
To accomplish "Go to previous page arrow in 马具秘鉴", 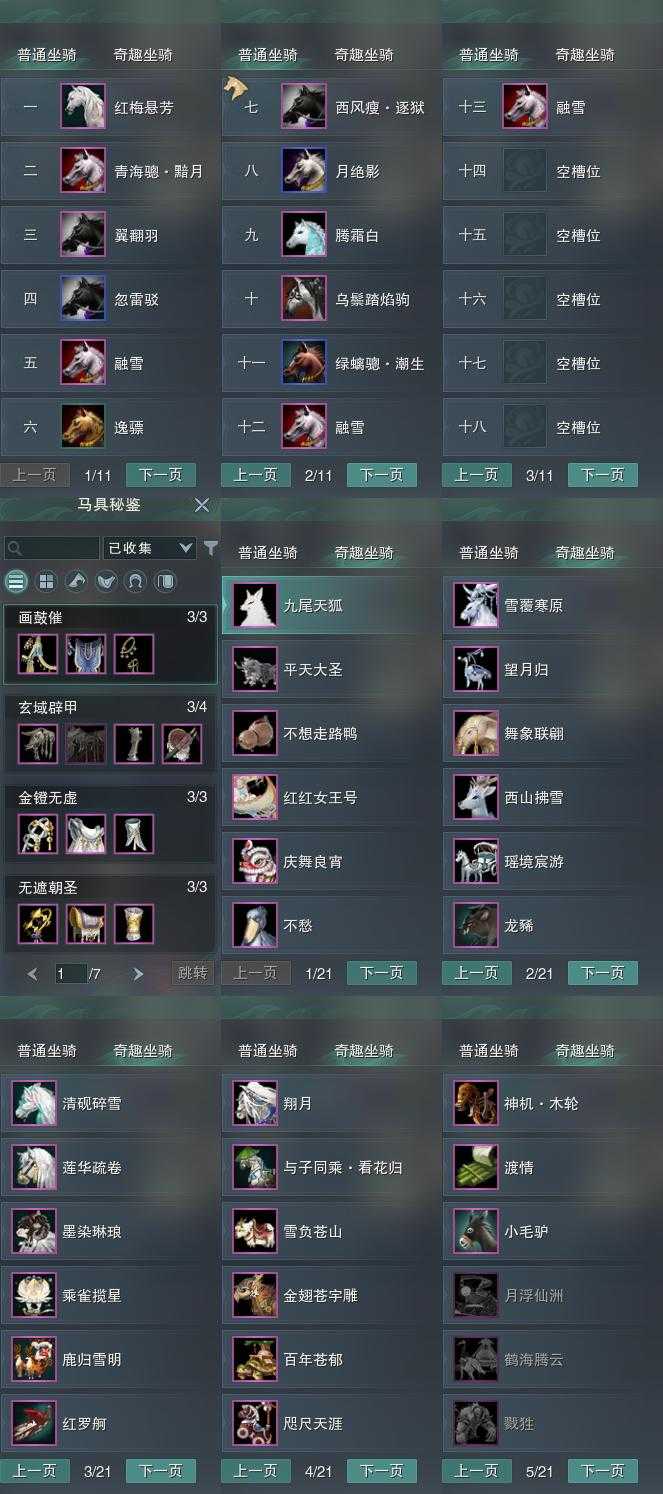I will tap(32, 974).
